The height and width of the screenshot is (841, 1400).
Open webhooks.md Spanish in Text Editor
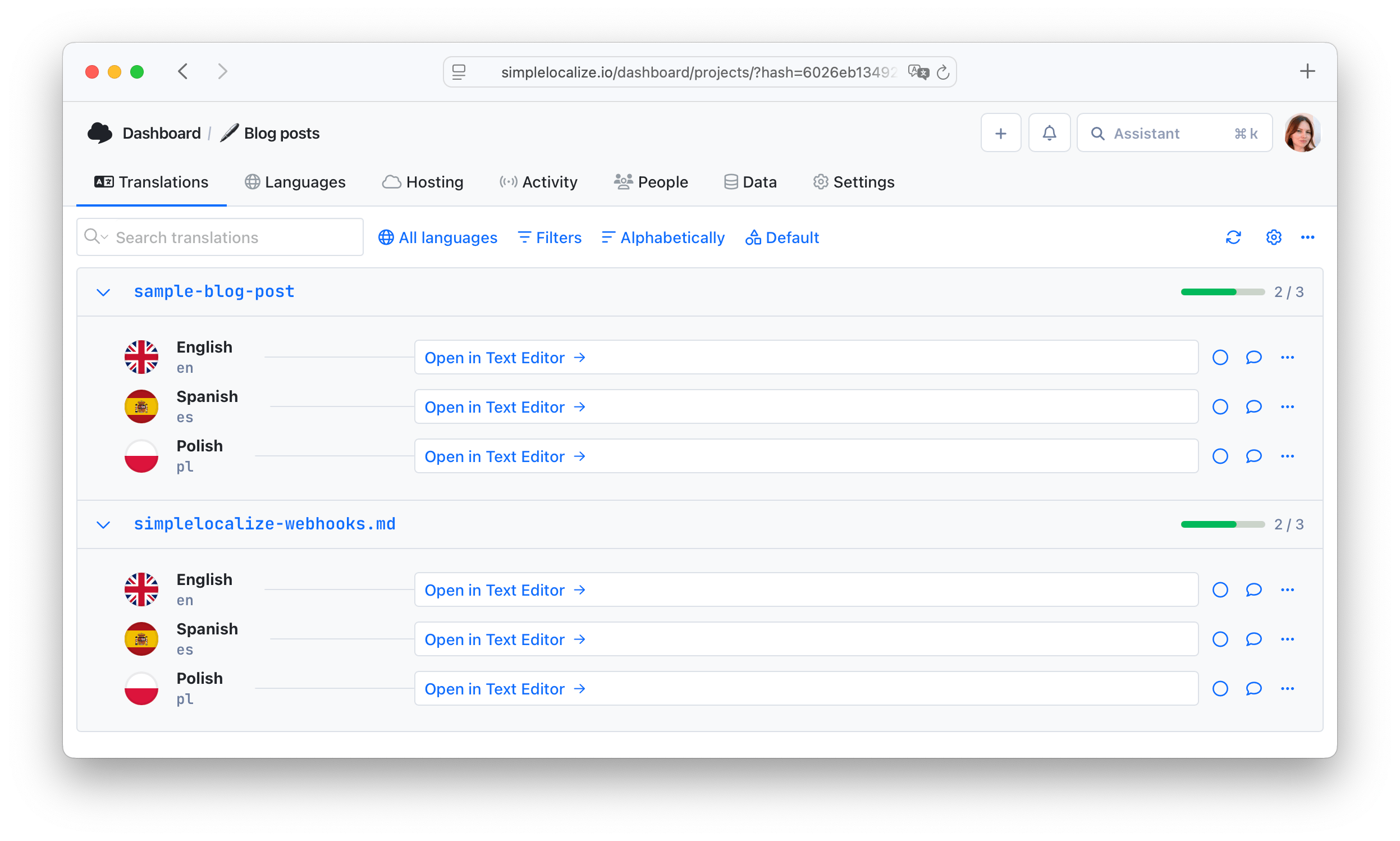pyautogui.click(x=806, y=639)
